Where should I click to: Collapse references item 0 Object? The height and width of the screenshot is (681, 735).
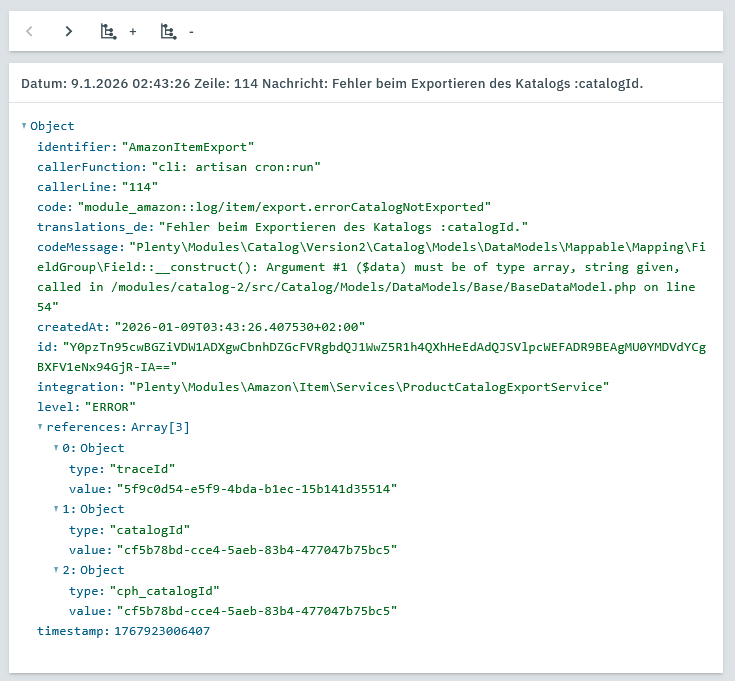pos(56,448)
